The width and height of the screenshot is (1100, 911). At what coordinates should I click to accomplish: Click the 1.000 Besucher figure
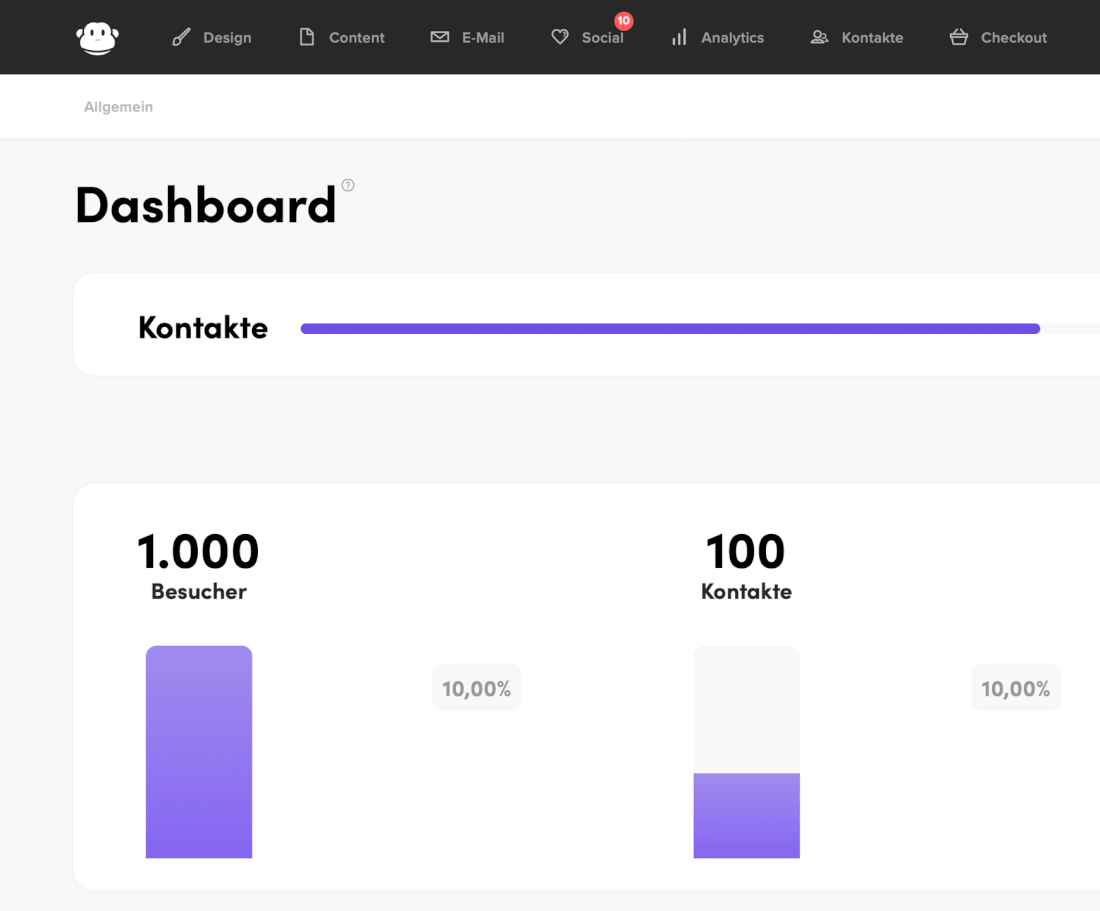198,552
